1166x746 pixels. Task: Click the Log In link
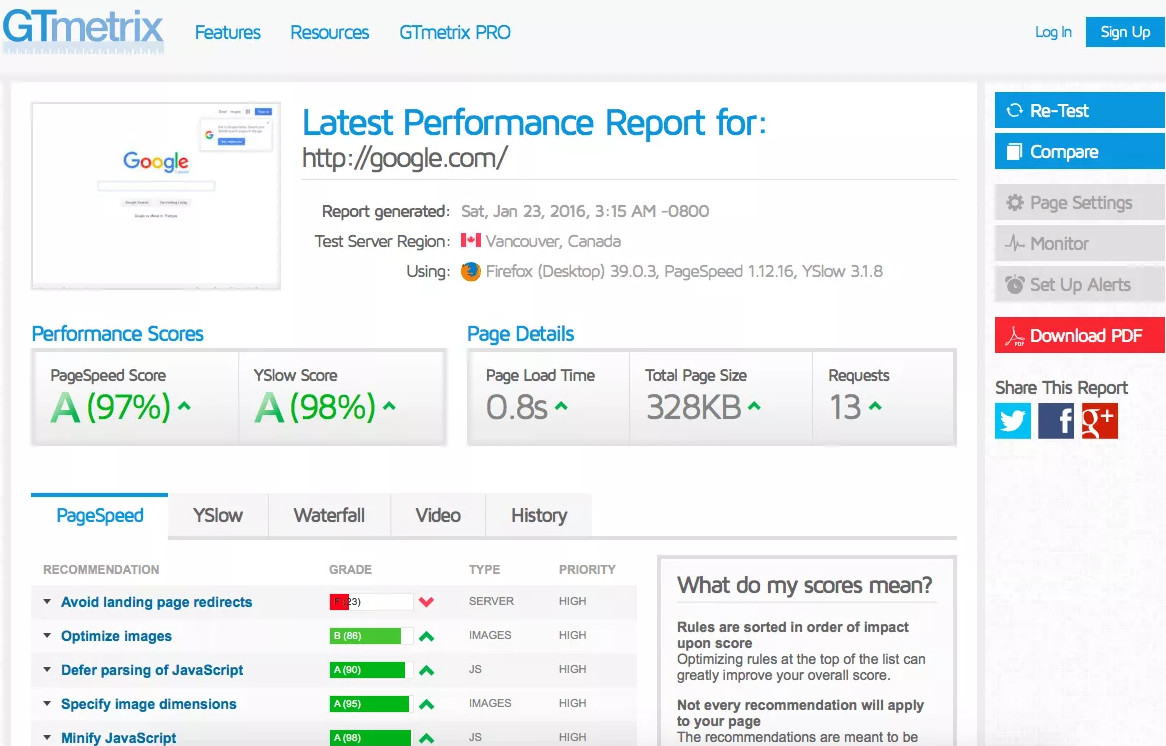pos(1053,32)
